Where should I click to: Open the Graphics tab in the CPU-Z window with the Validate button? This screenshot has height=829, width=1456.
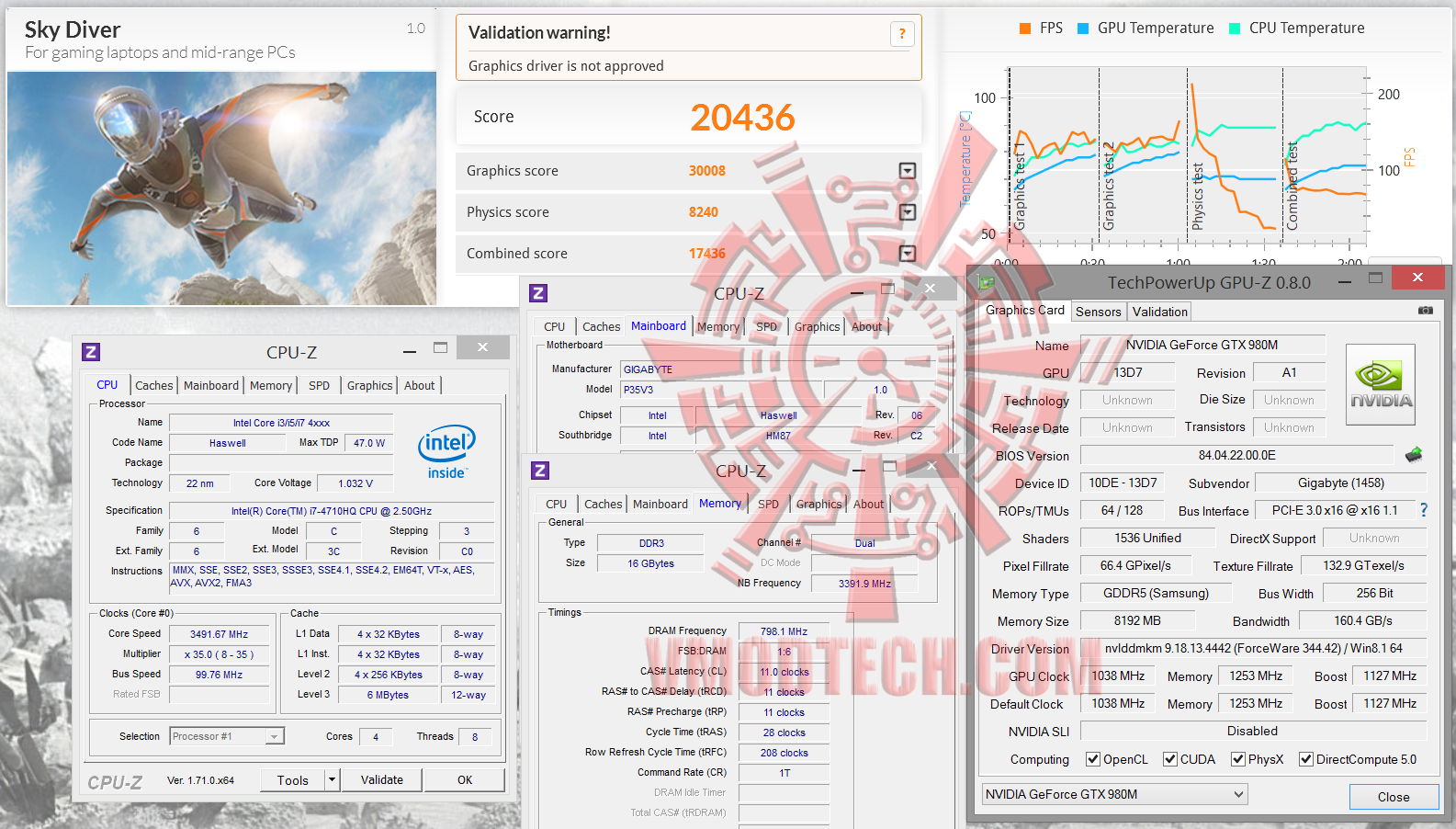(370, 386)
